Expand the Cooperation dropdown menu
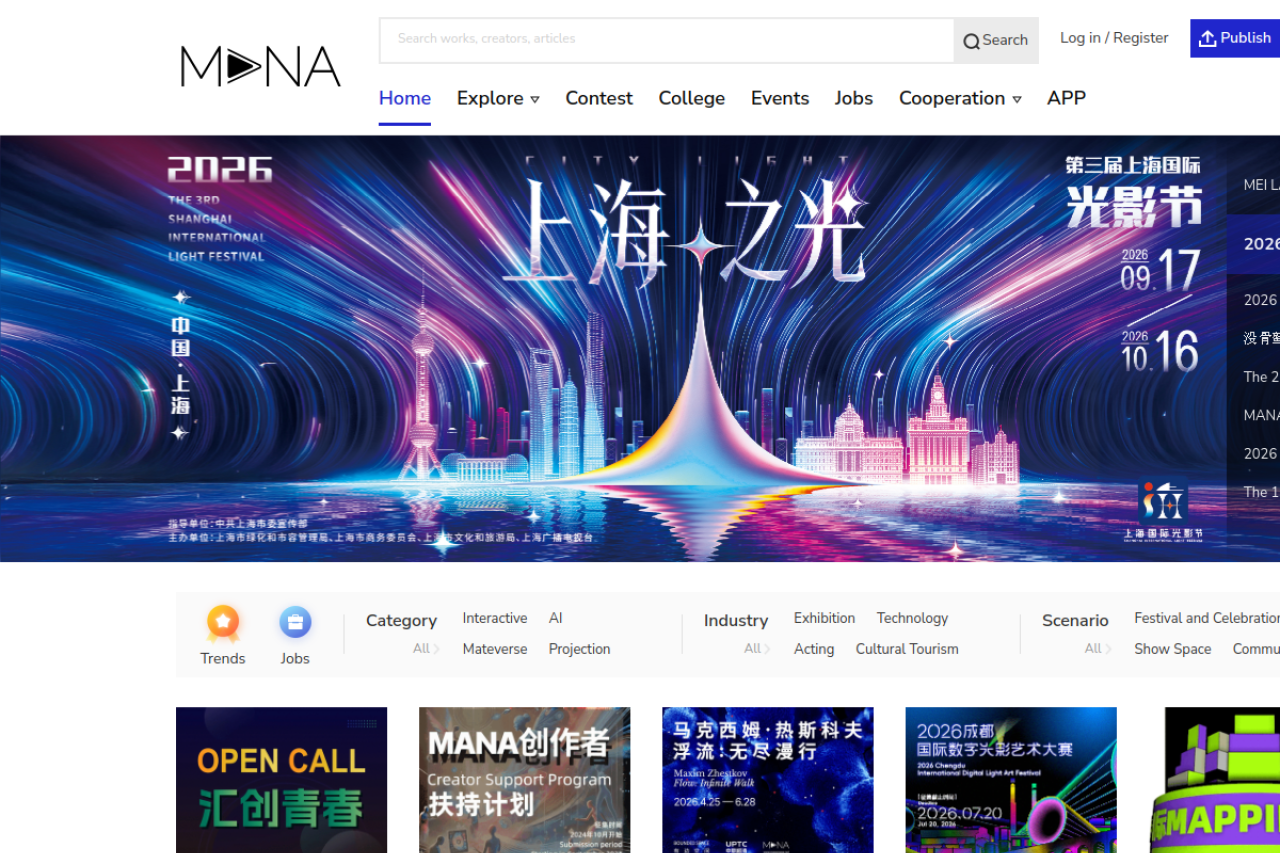 click(960, 98)
